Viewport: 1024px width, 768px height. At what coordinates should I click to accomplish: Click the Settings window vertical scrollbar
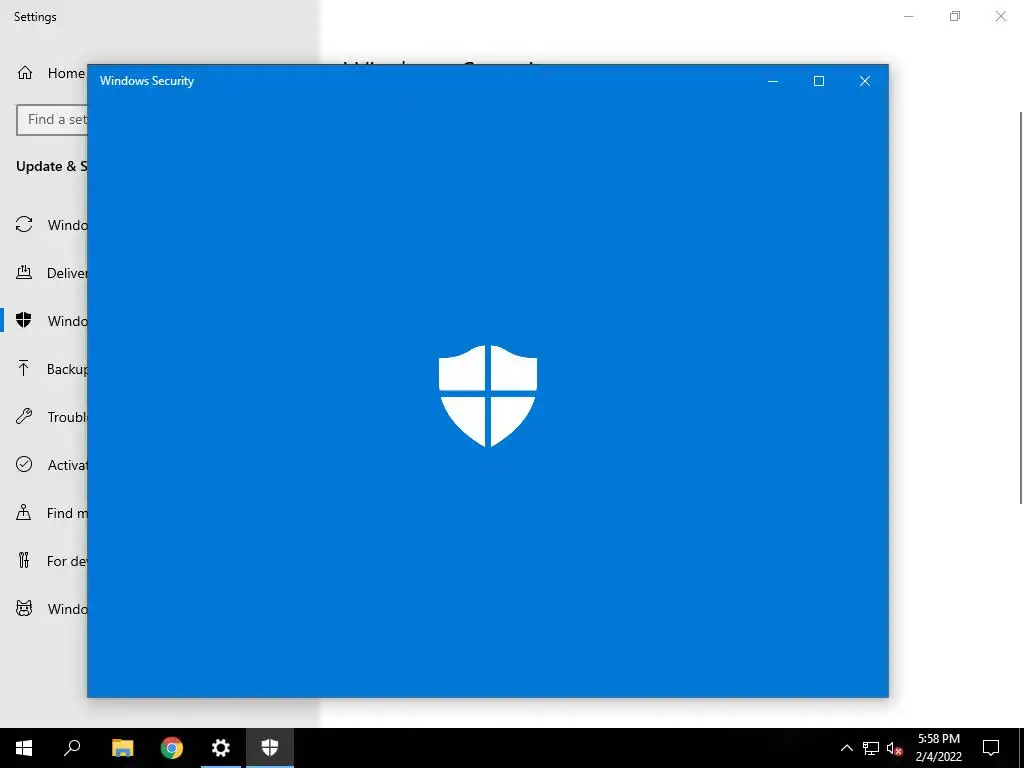click(1021, 307)
